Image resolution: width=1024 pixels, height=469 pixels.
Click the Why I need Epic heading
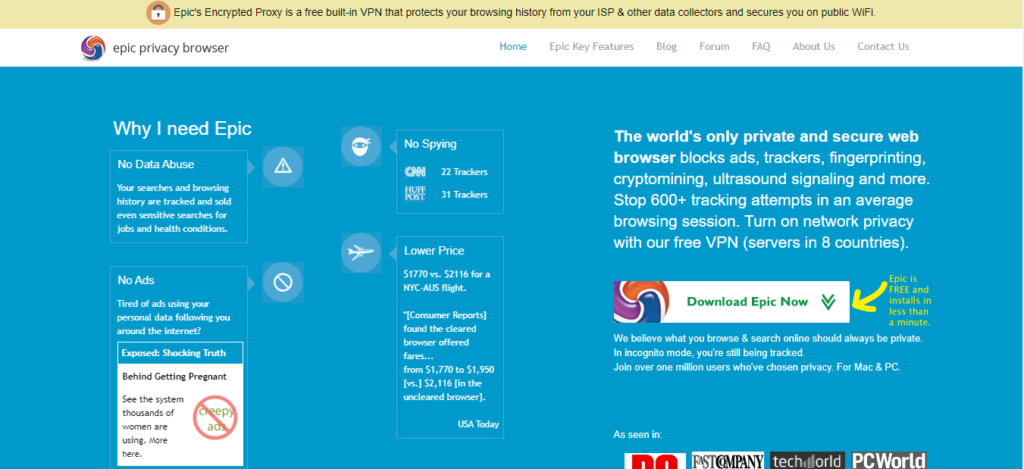click(x=182, y=128)
